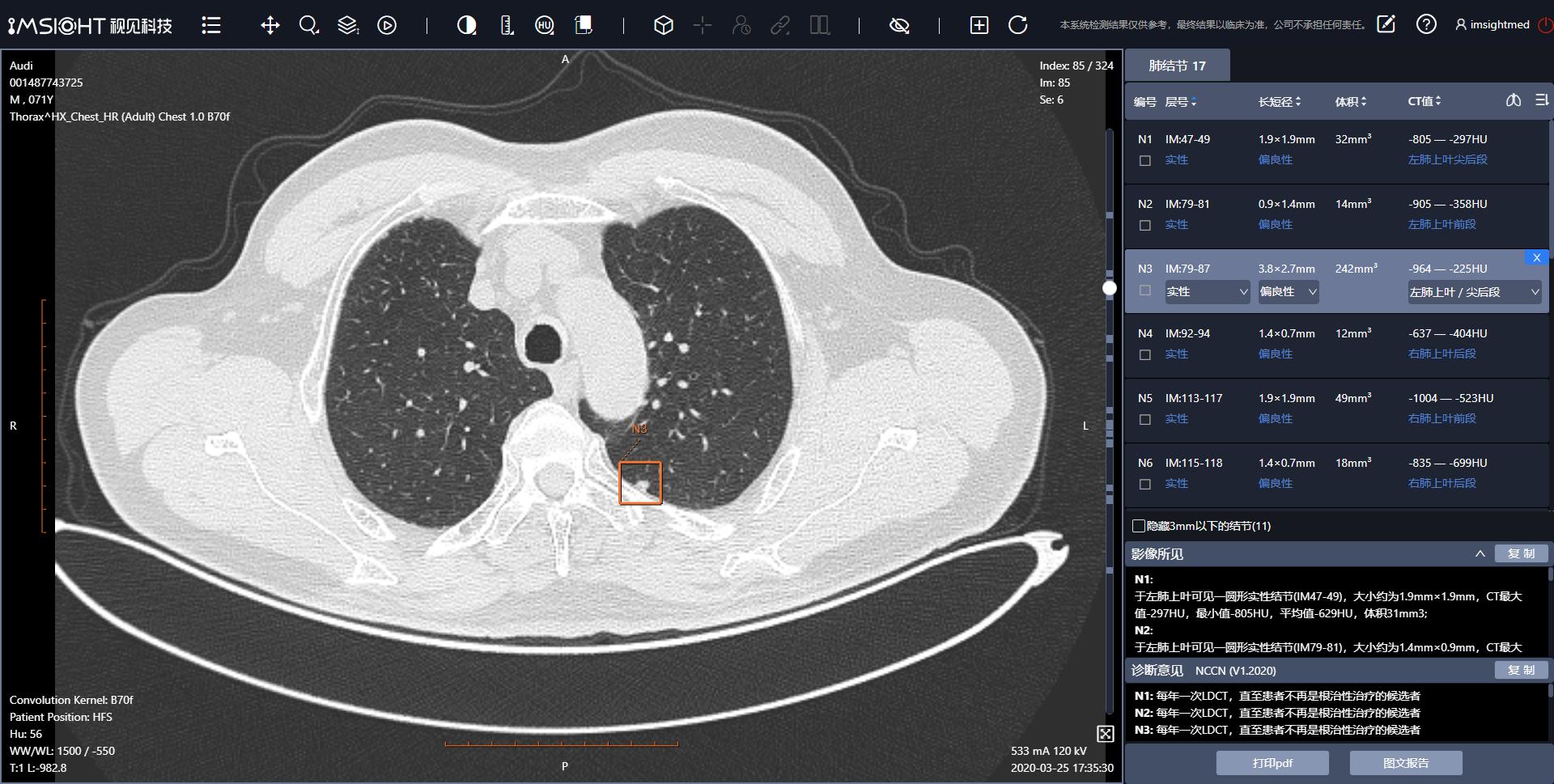The image size is (1554, 784).
Task: Click the slice position slider handle
Action: [1110, 288]
